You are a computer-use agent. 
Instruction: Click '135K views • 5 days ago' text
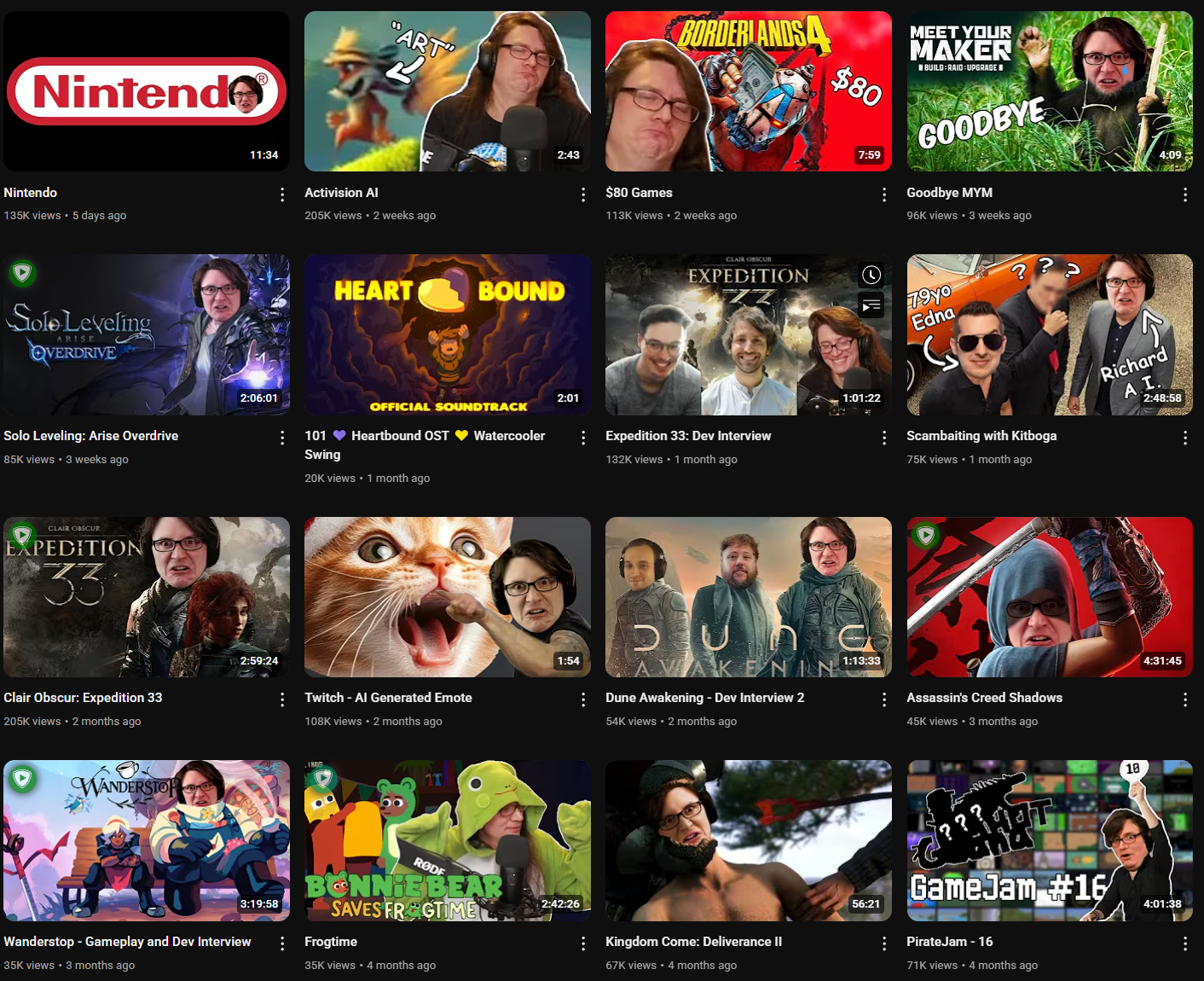coord(65,216)
